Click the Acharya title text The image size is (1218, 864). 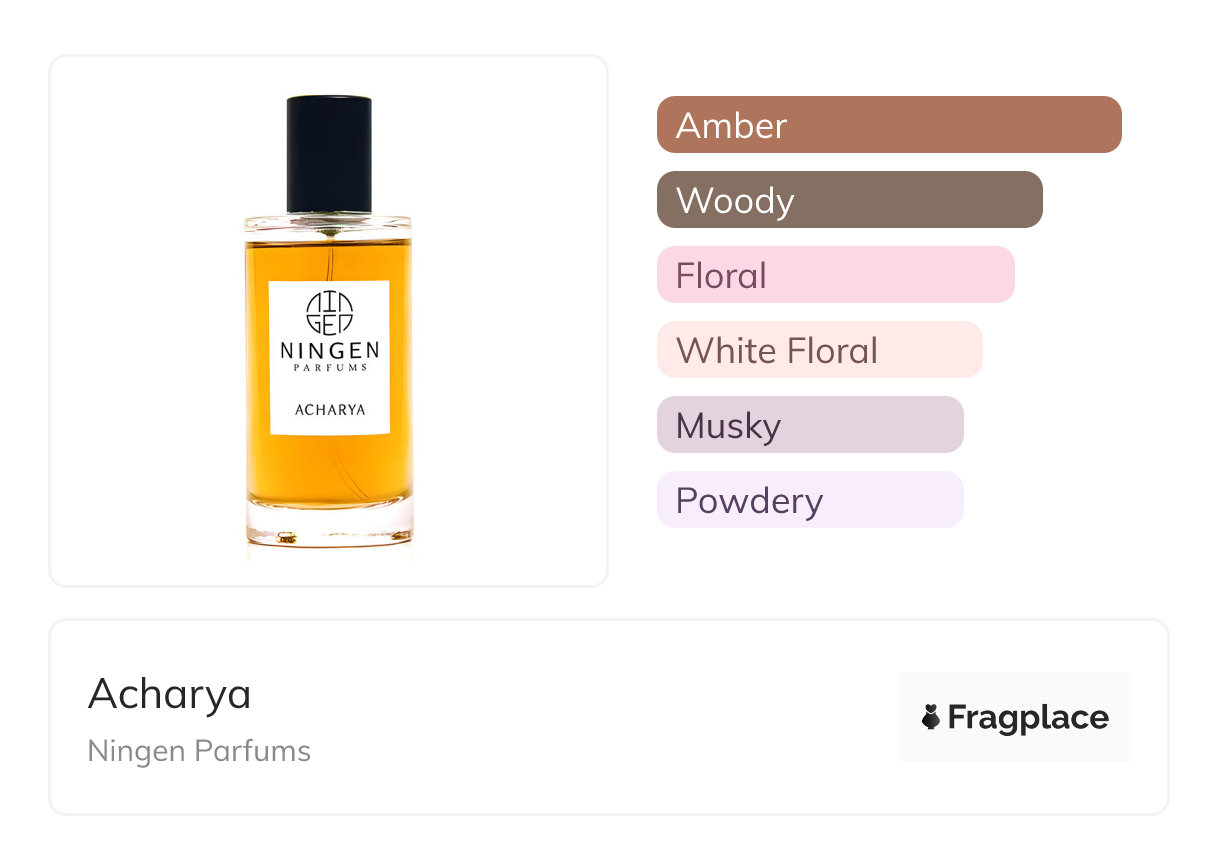pyautogui.click(x=169, y=693)
